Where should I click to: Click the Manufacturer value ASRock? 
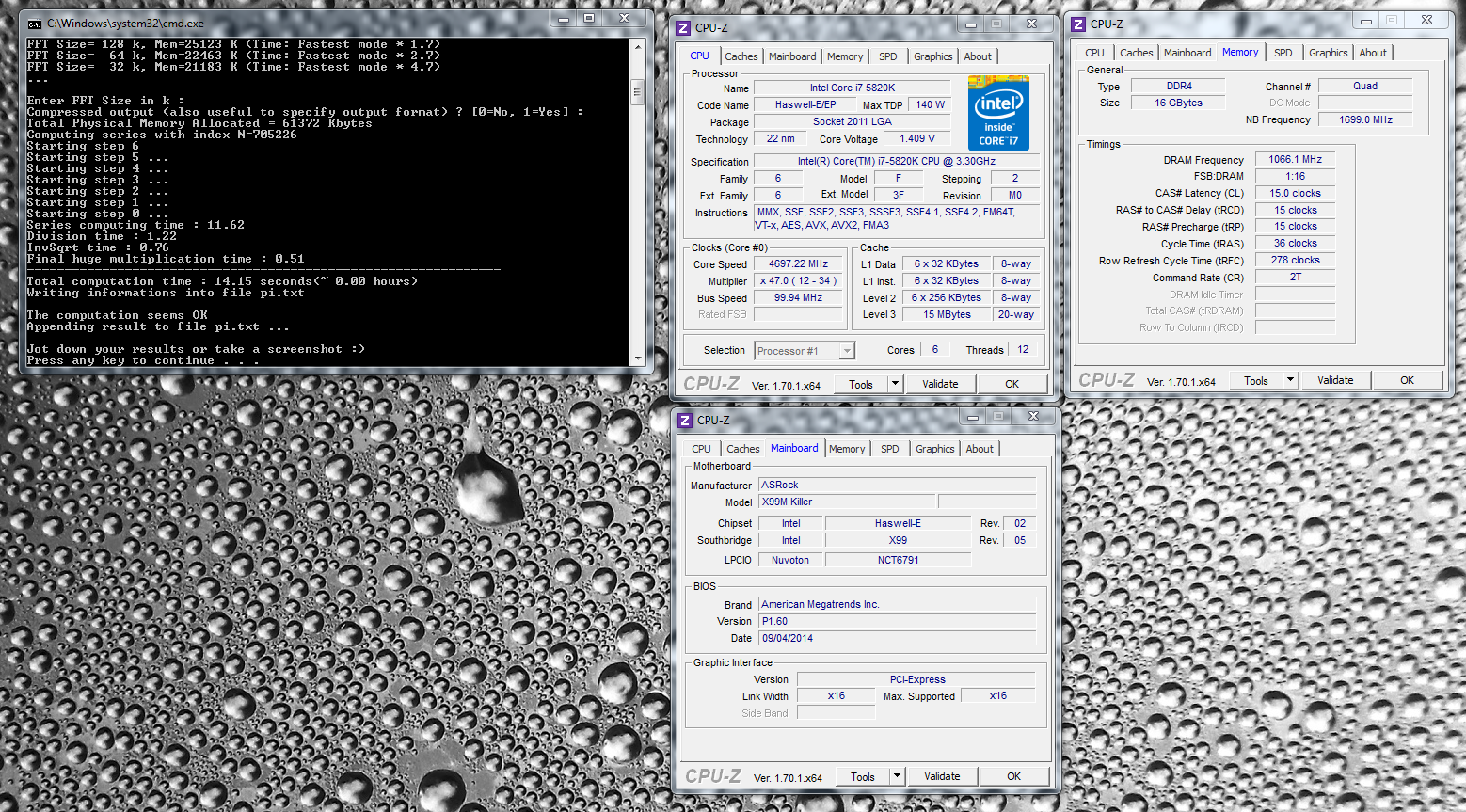(x=898, y=486)
